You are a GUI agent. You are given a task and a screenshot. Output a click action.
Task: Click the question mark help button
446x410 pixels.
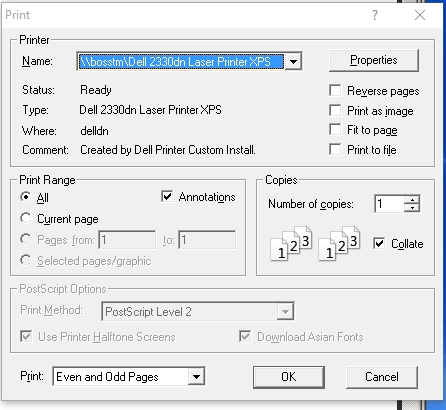coord(375,15)
